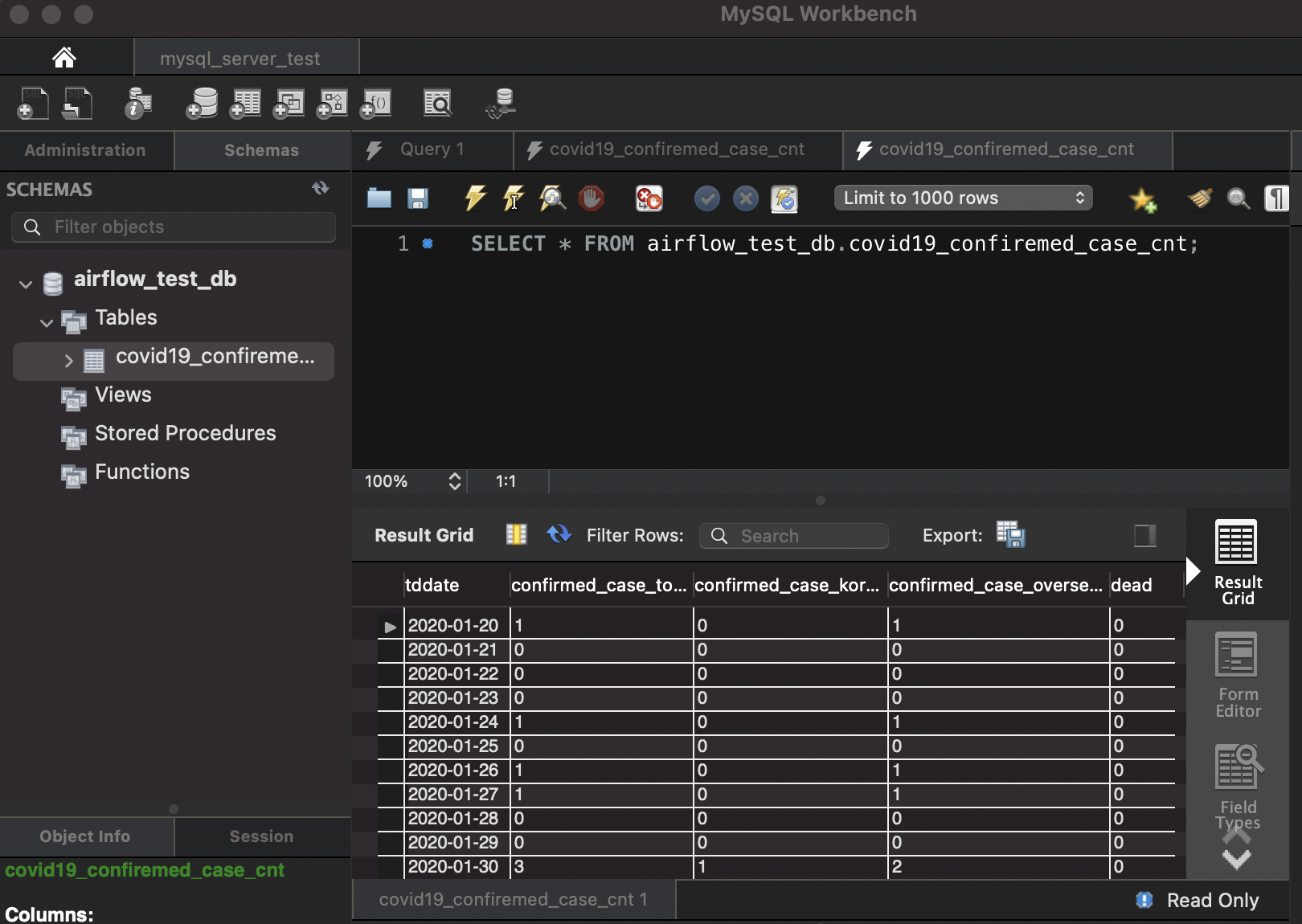
Task: Sort by tddate column header
Action: (x=456, y=585)
